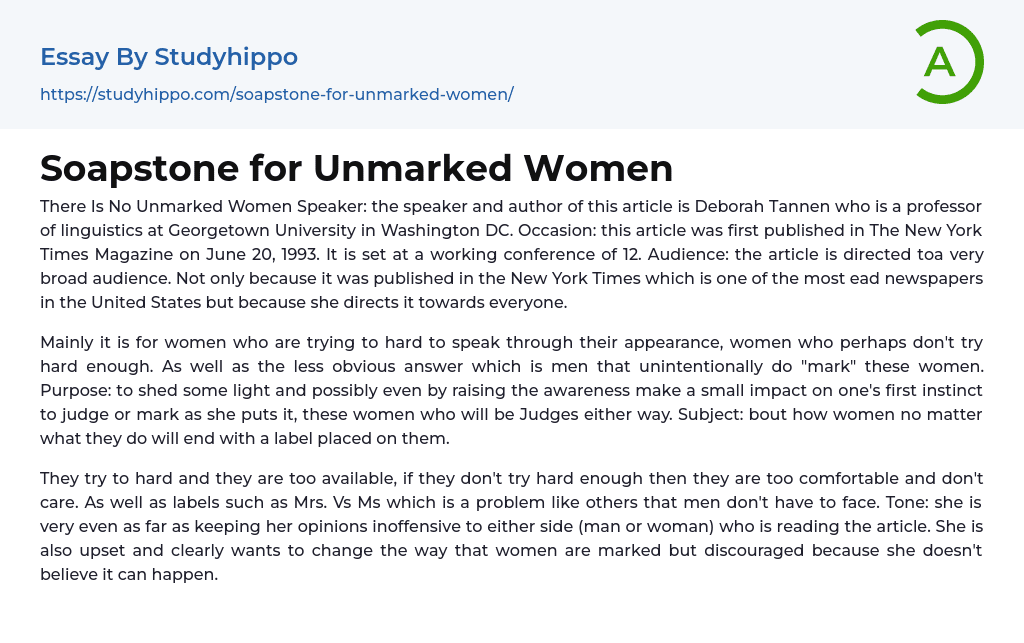Click the green Studyhippo circular A logo
Image resolution: width=1024 pixels, height=643 pixels.
pos(948,62)
